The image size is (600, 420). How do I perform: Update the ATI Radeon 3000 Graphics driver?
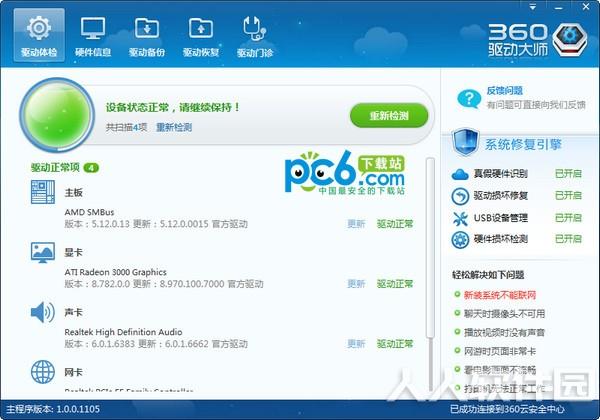click(x=356, y=284)
